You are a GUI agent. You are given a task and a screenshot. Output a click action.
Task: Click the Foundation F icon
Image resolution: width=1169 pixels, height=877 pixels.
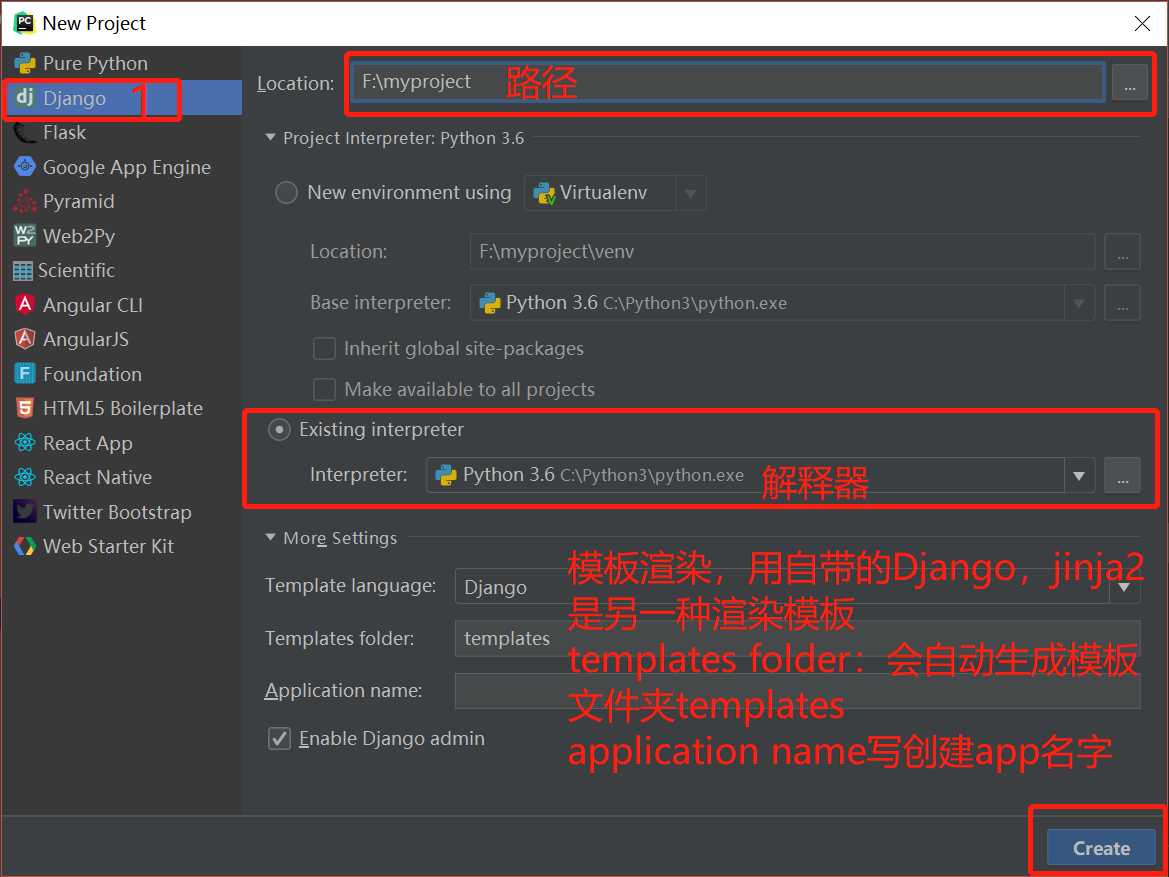25,374
